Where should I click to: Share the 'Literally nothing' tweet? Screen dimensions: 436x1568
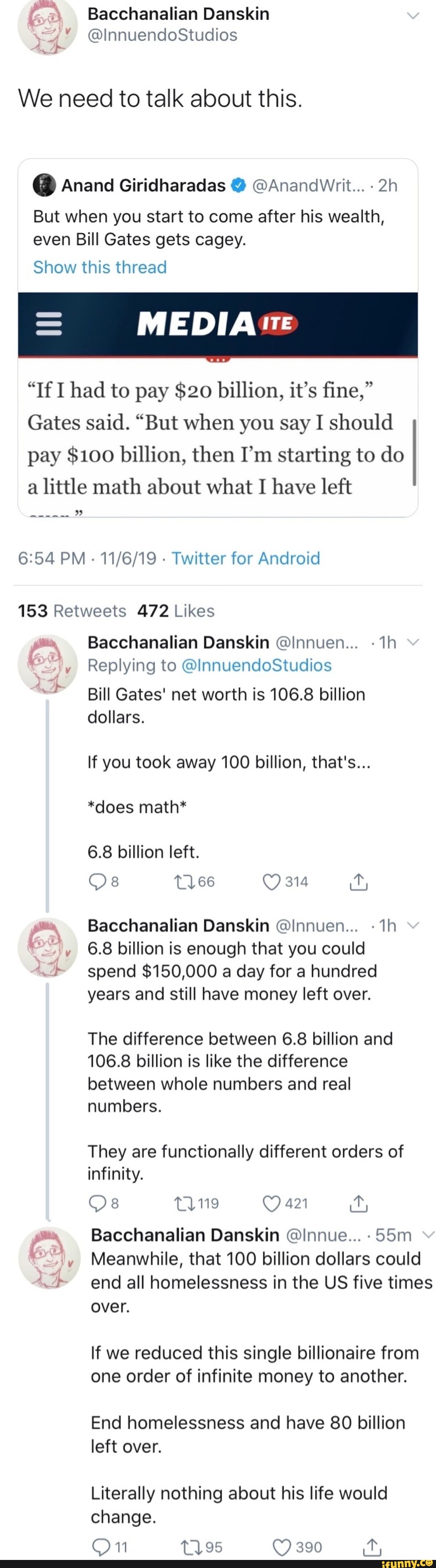point(372,1547)
